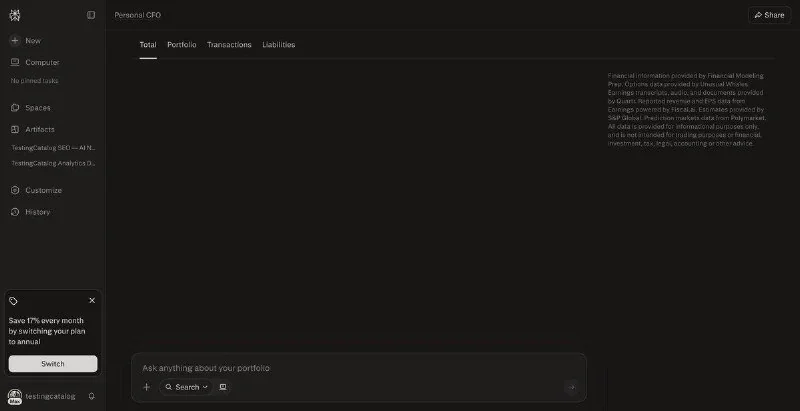
Task: Click the Personal CFO title
Action: 138,15
